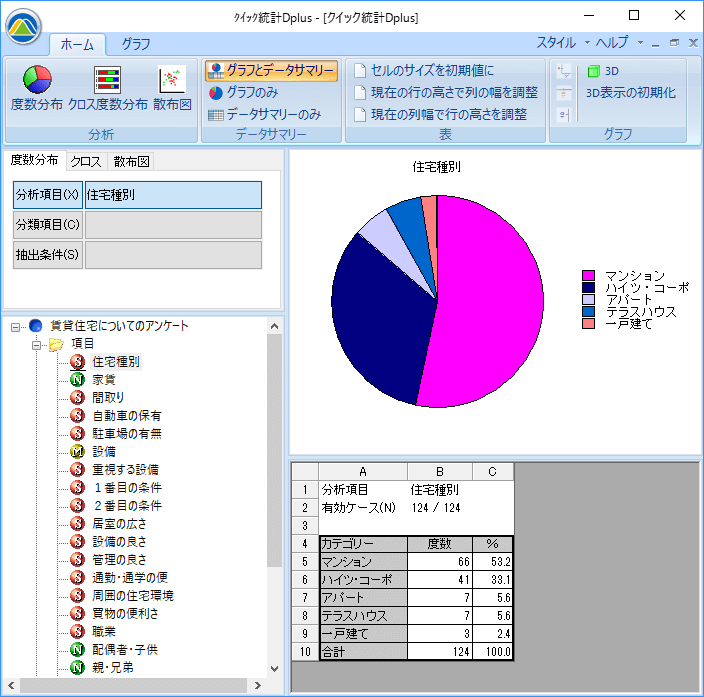Image resolution: width=704 pixels, height=697 pixels.
Task: Switch to データサマリーのみ display mode
Action: tap(264, 114)
